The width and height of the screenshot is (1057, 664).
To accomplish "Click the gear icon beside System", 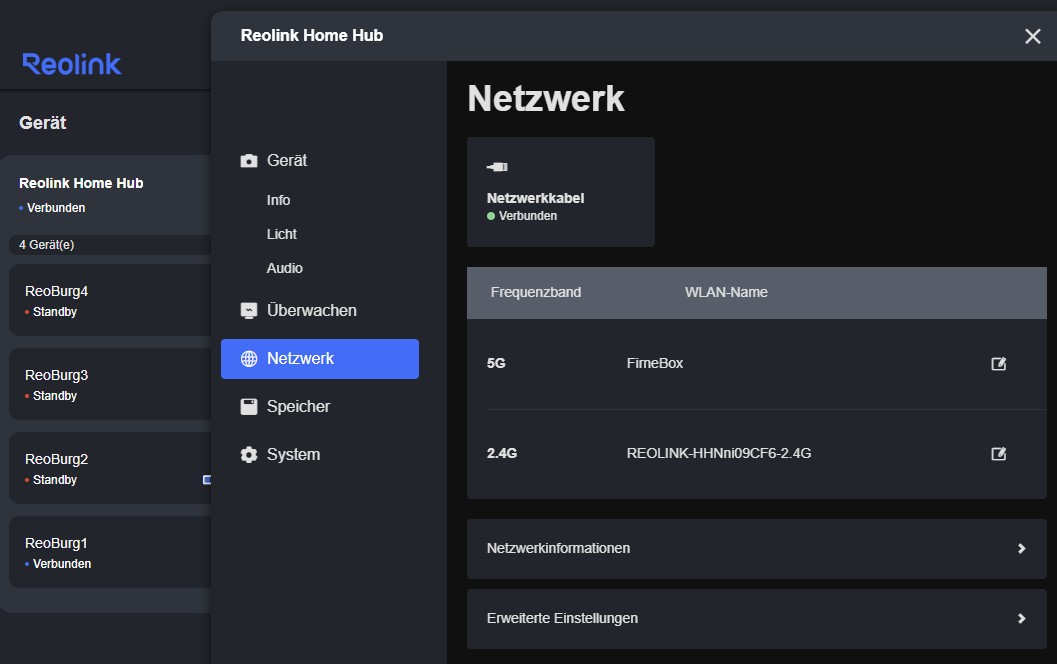I will tap(249, 455).
